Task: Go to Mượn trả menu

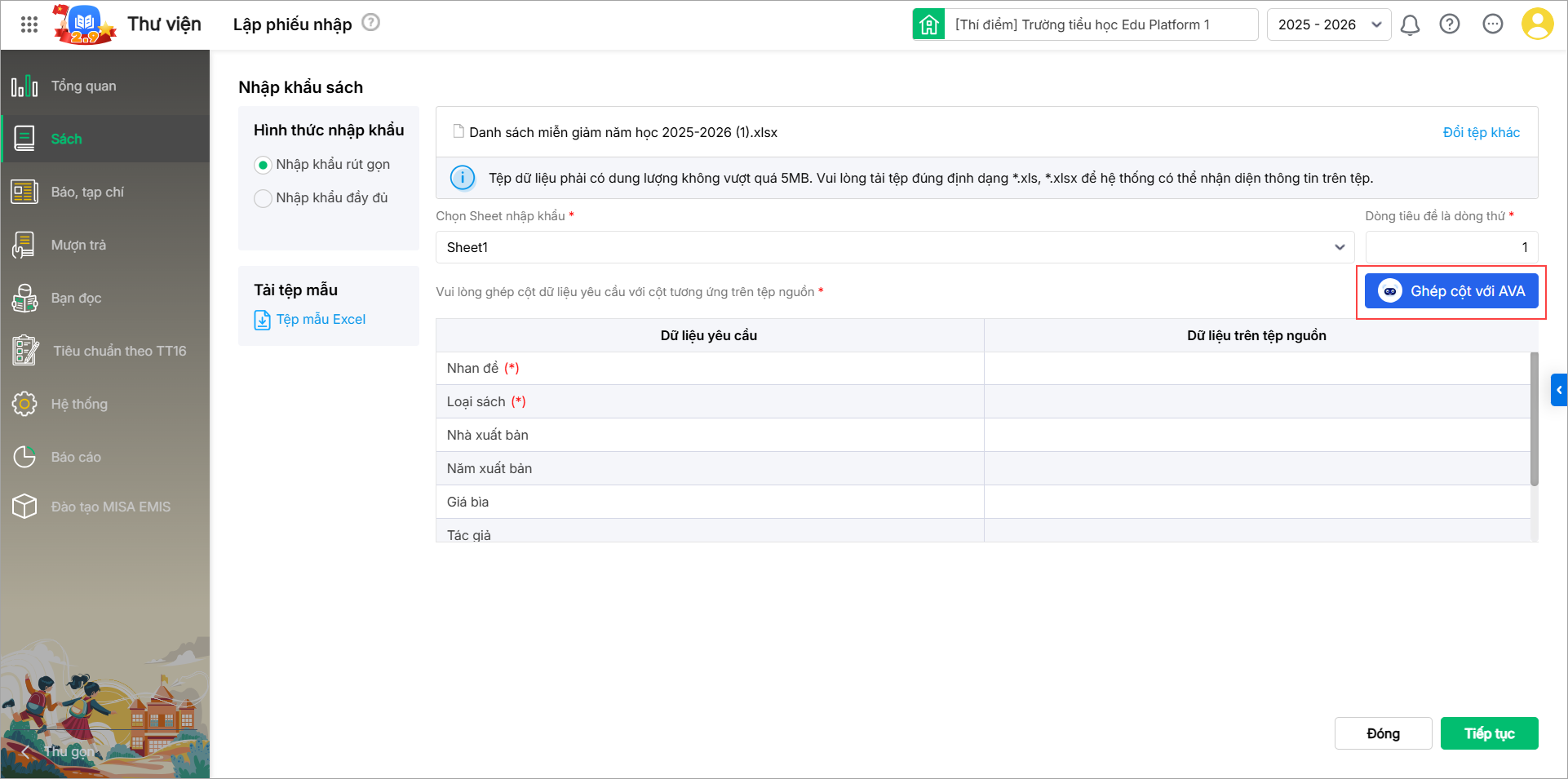Action: [78, 245]
